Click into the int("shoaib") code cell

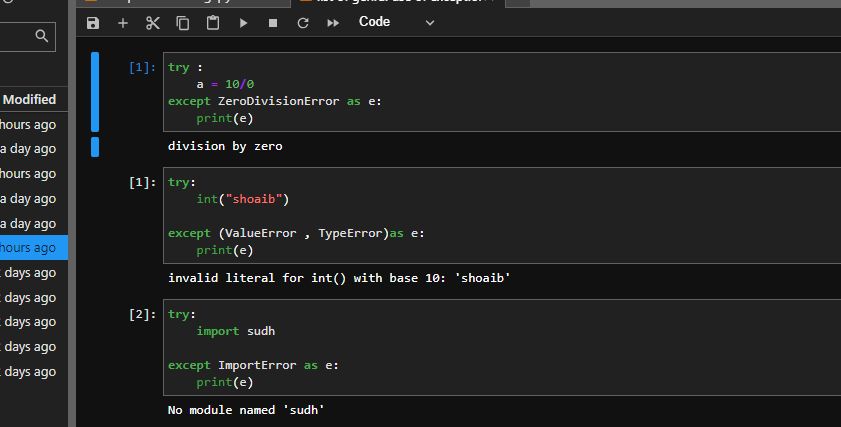500,215
